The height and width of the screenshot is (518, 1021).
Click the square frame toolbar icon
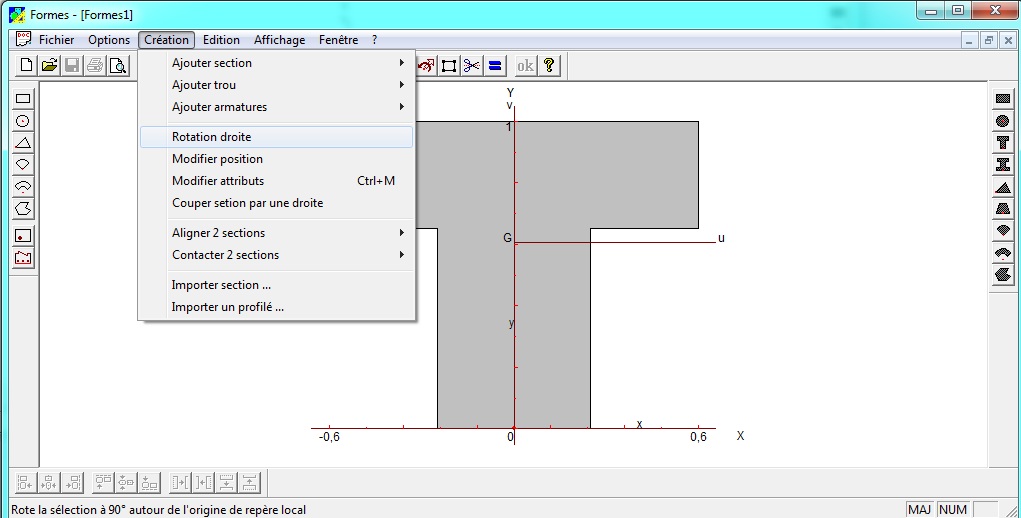(x=449, y=65)
